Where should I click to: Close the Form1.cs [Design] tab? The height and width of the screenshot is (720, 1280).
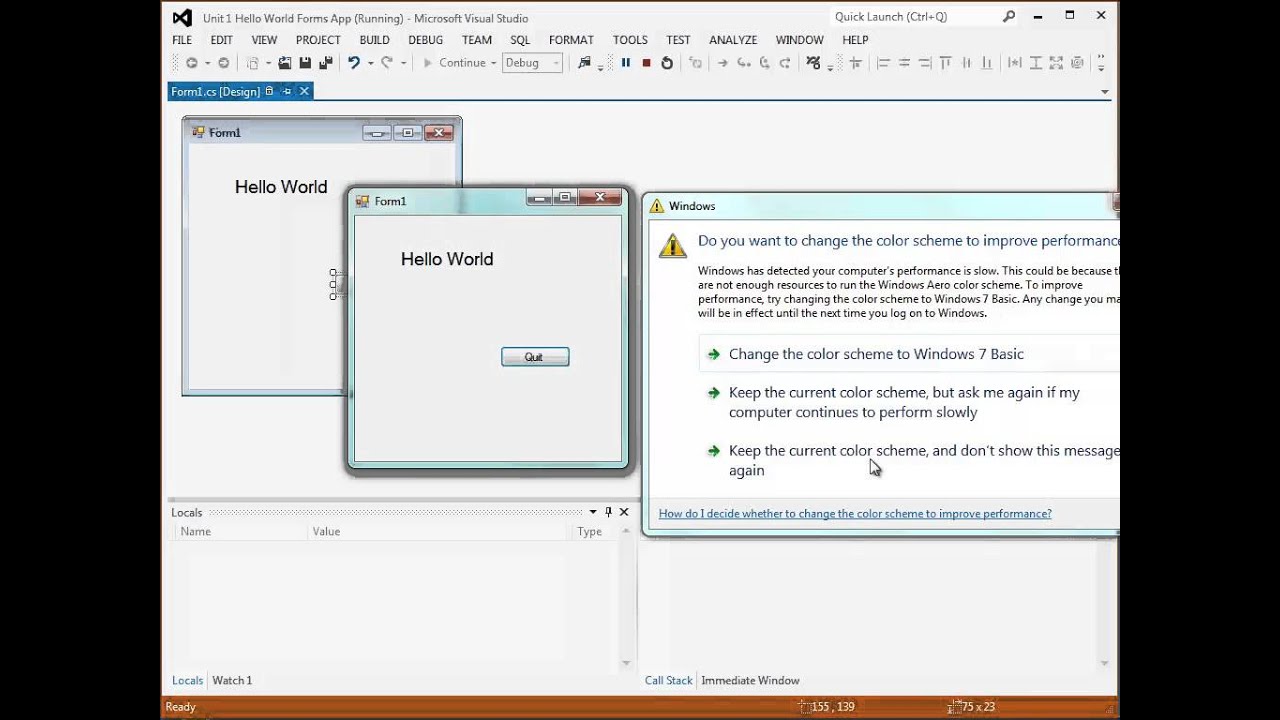point(305,91)
